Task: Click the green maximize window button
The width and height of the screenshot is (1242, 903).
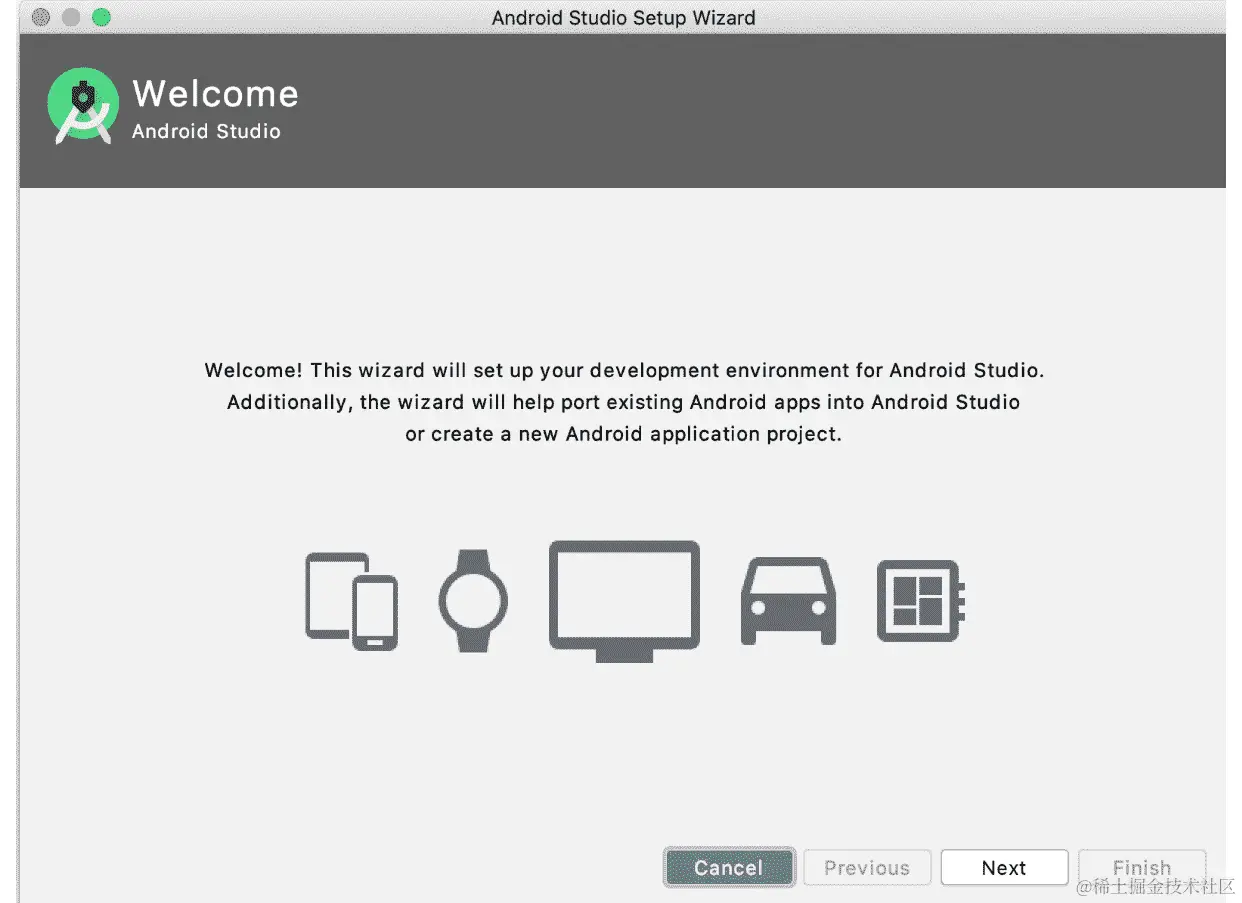Action: coord(101,17)
